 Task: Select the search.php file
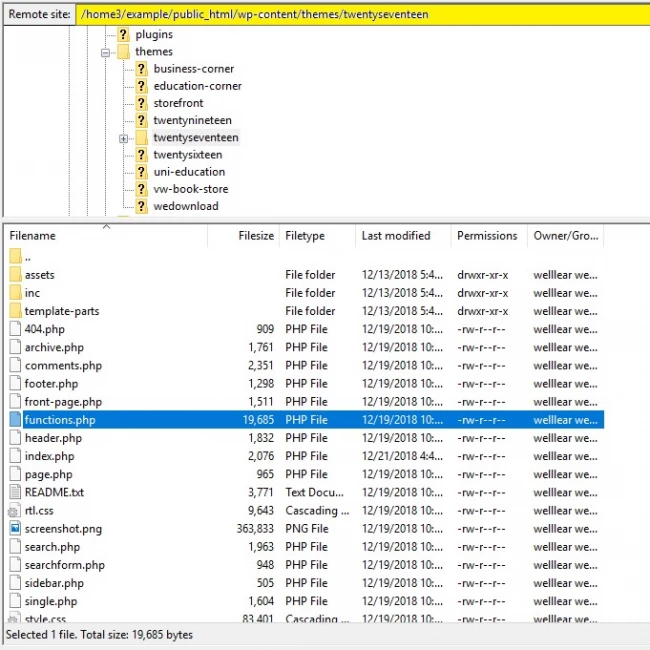[305, 547]
